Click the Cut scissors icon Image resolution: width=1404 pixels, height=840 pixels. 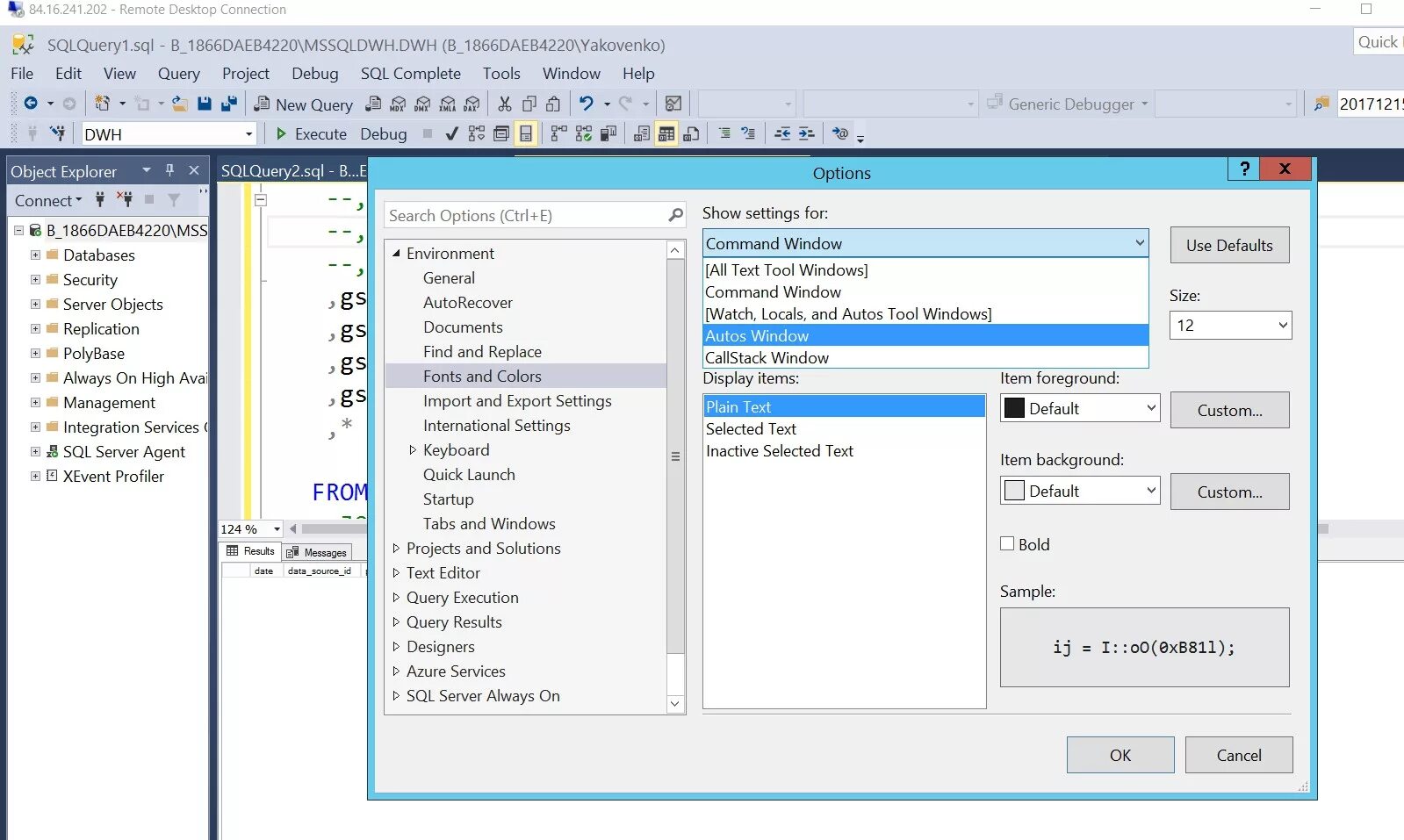(x=505, y=104)
